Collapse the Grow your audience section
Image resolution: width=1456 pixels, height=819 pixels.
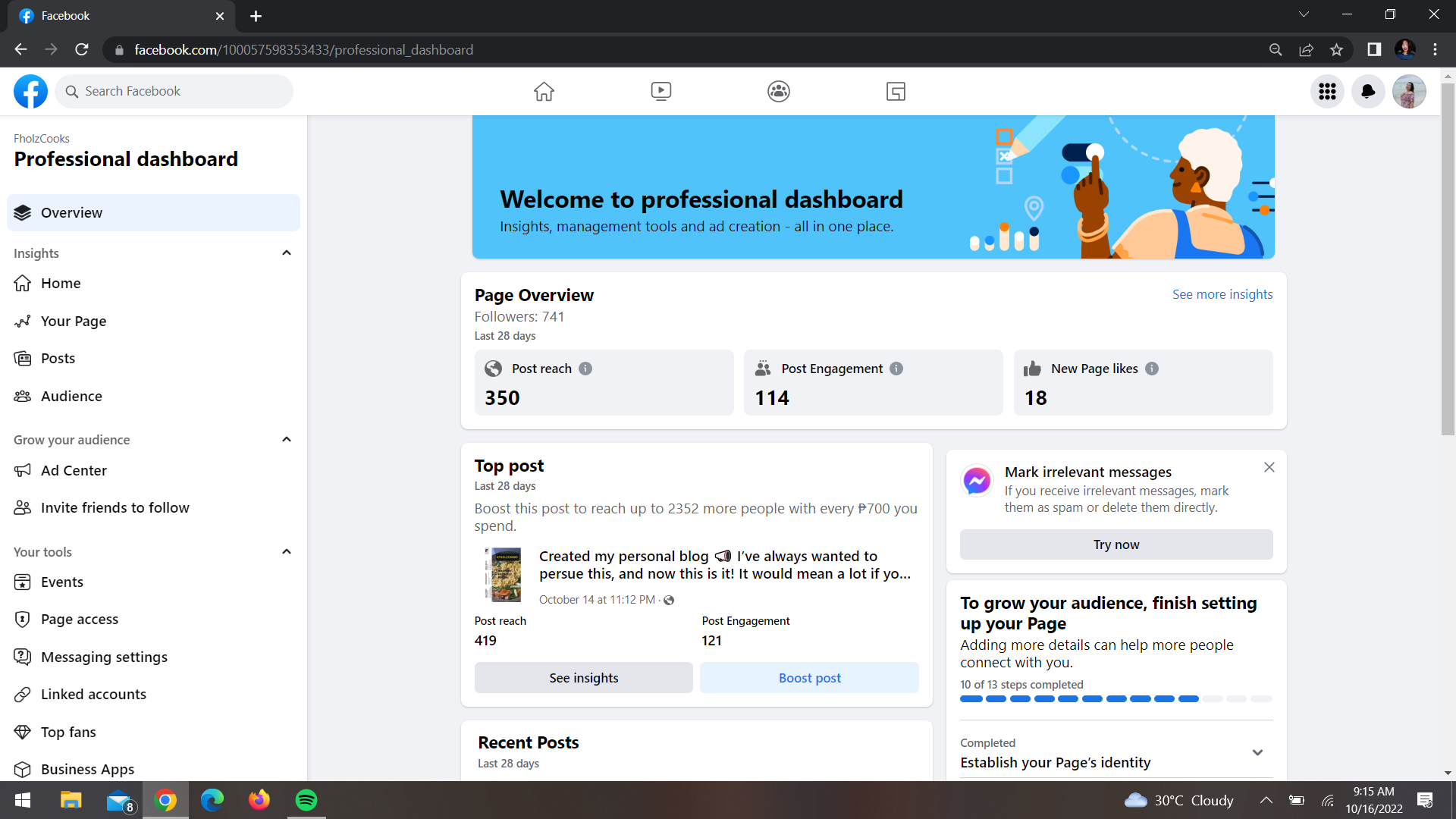coord(287,440)
